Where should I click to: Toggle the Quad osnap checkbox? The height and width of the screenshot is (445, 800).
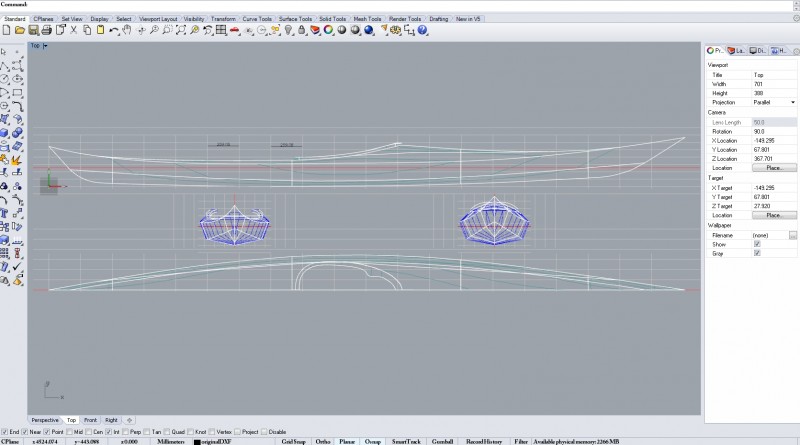click(x=166, y=431)
